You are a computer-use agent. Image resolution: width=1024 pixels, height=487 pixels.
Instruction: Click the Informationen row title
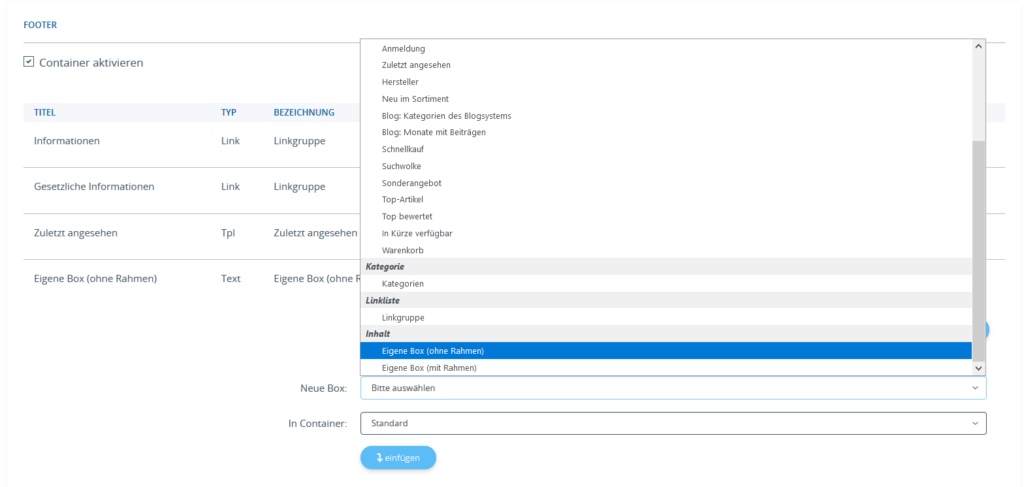tap(67, 141)
